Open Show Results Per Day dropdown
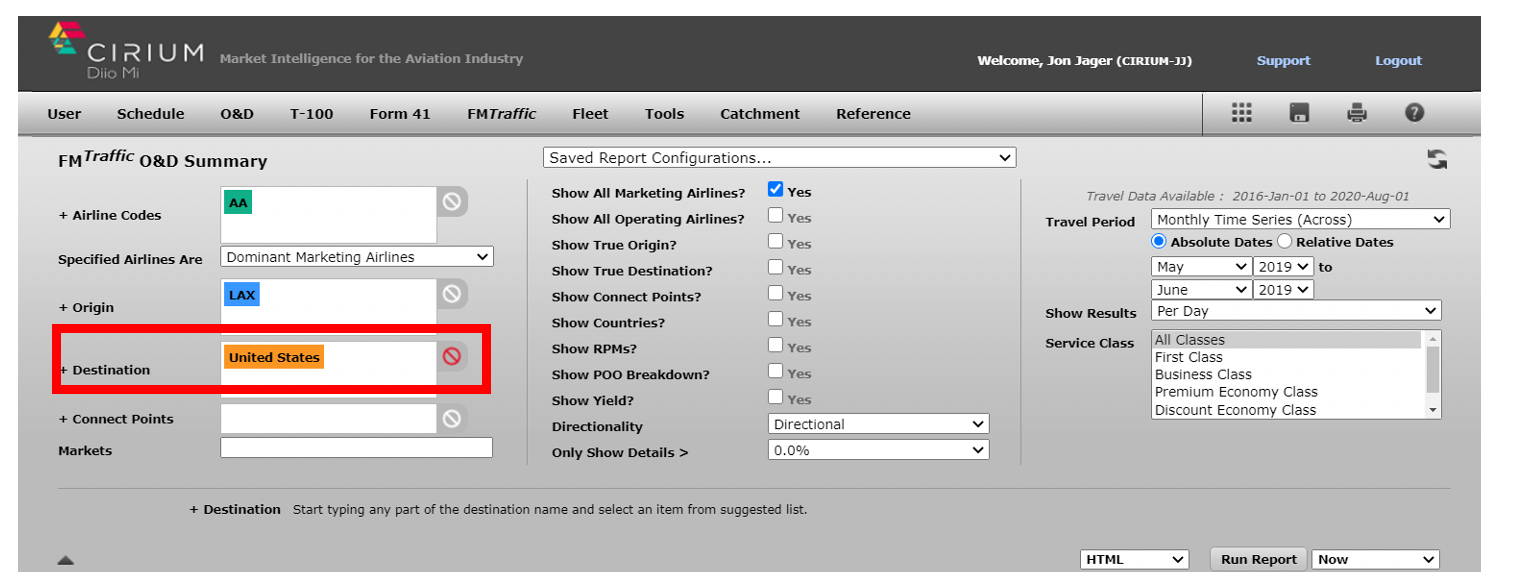The width and height of the screenshot is (1514, 588). pyautogui.click(x=1296, y=311)
